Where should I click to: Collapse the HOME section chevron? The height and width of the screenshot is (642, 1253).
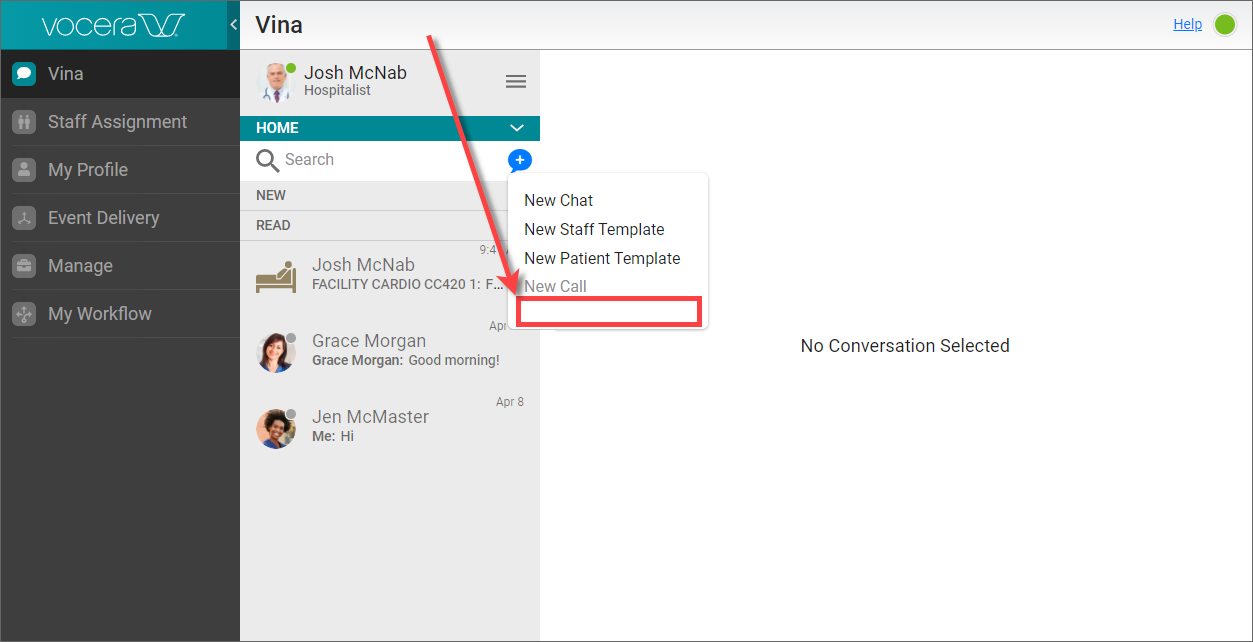pos(517,128)
